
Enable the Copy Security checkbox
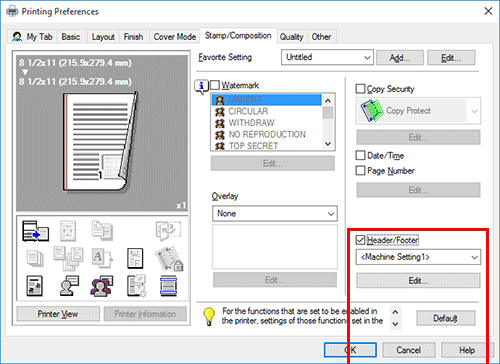pyautogui.click(x=361, y=89)
